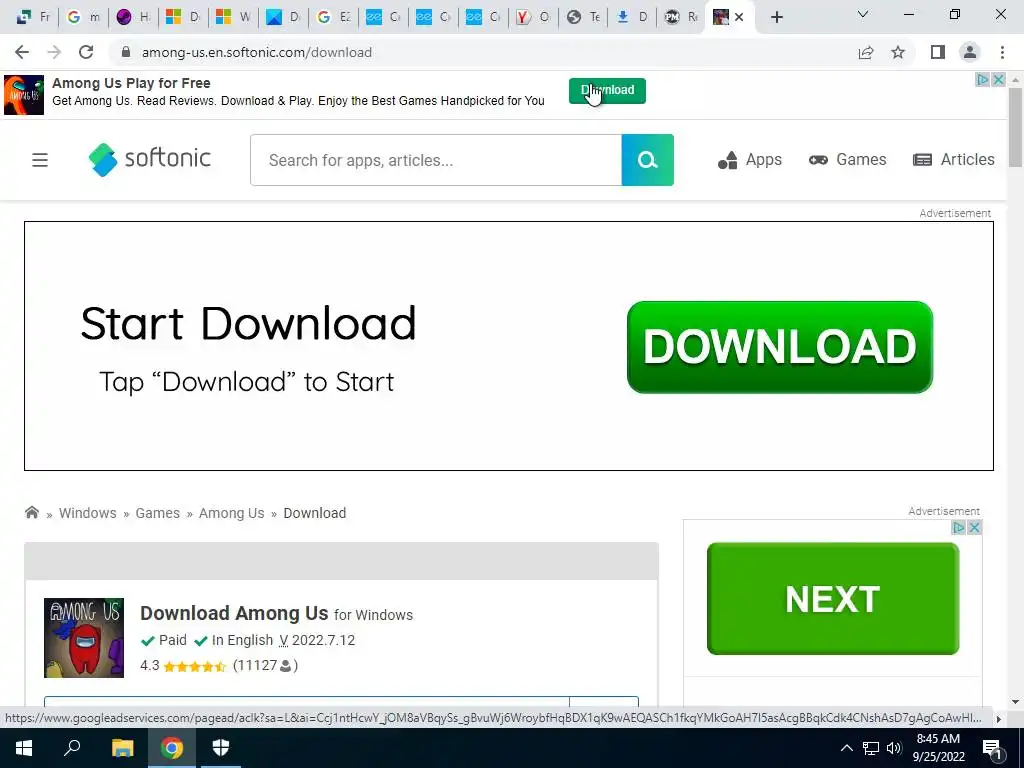Click the page vertical scrollbar thumb
The width and height of the screenshot is (1024, 768).
pyautogui.click(x=1015, y=127)
